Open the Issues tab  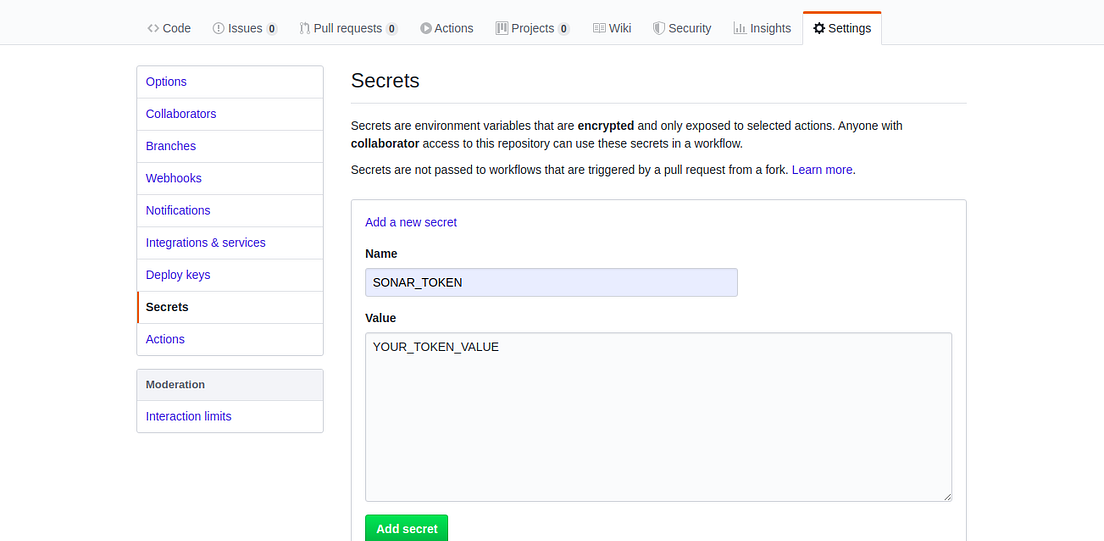[244, 28]
